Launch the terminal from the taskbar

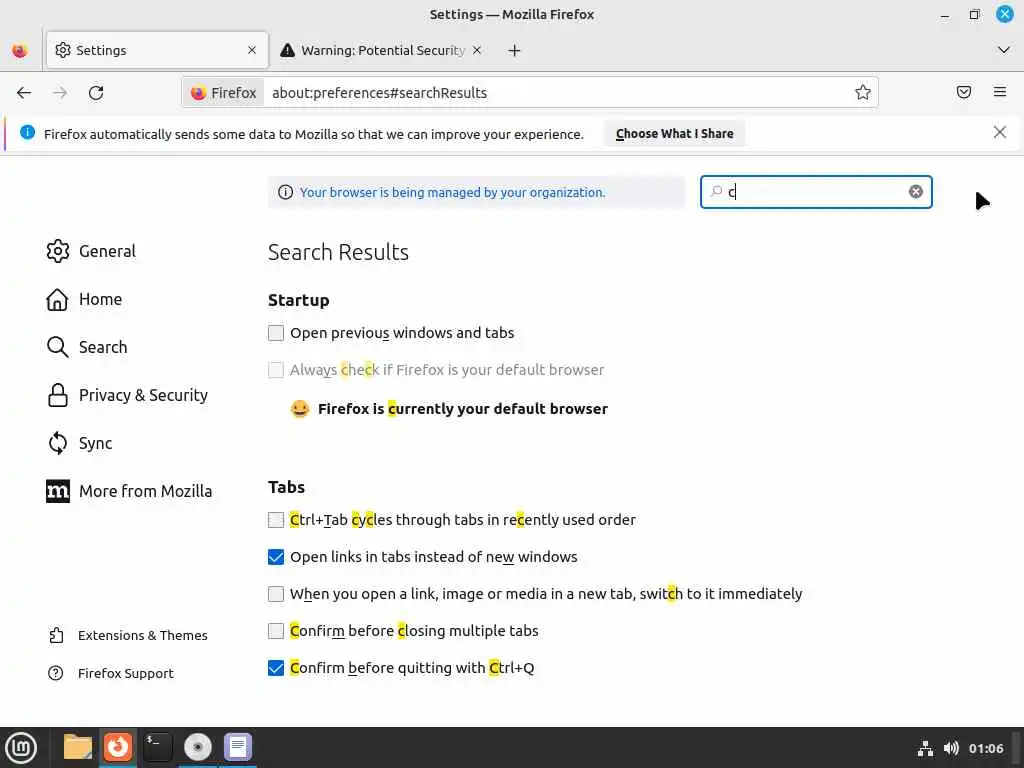[157, 747]
